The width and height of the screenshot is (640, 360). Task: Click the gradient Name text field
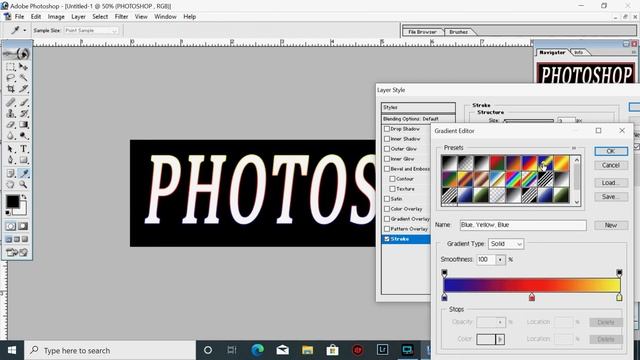(523, 225)
